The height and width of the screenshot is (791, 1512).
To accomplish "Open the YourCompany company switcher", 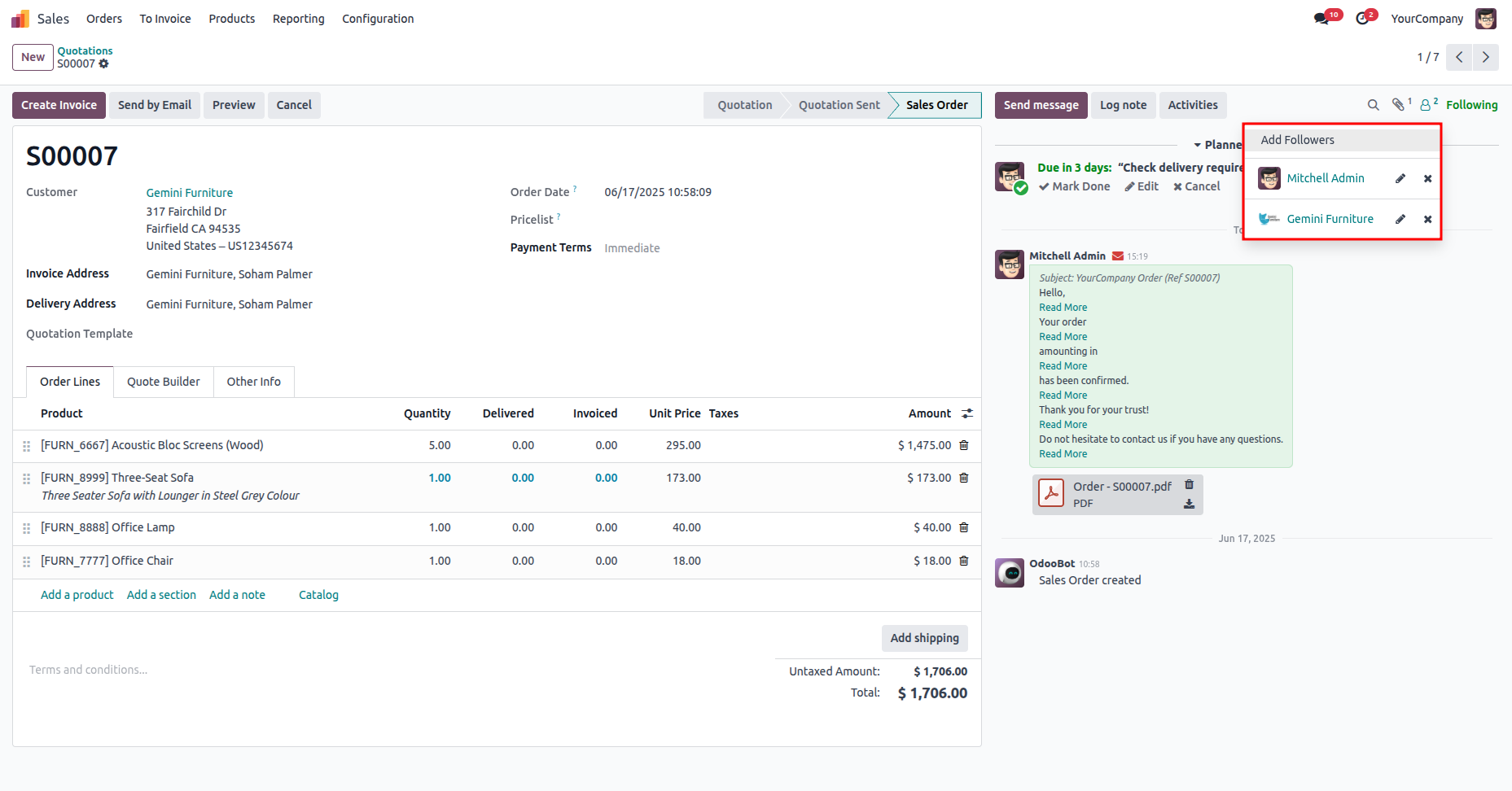I will 1427,19.
